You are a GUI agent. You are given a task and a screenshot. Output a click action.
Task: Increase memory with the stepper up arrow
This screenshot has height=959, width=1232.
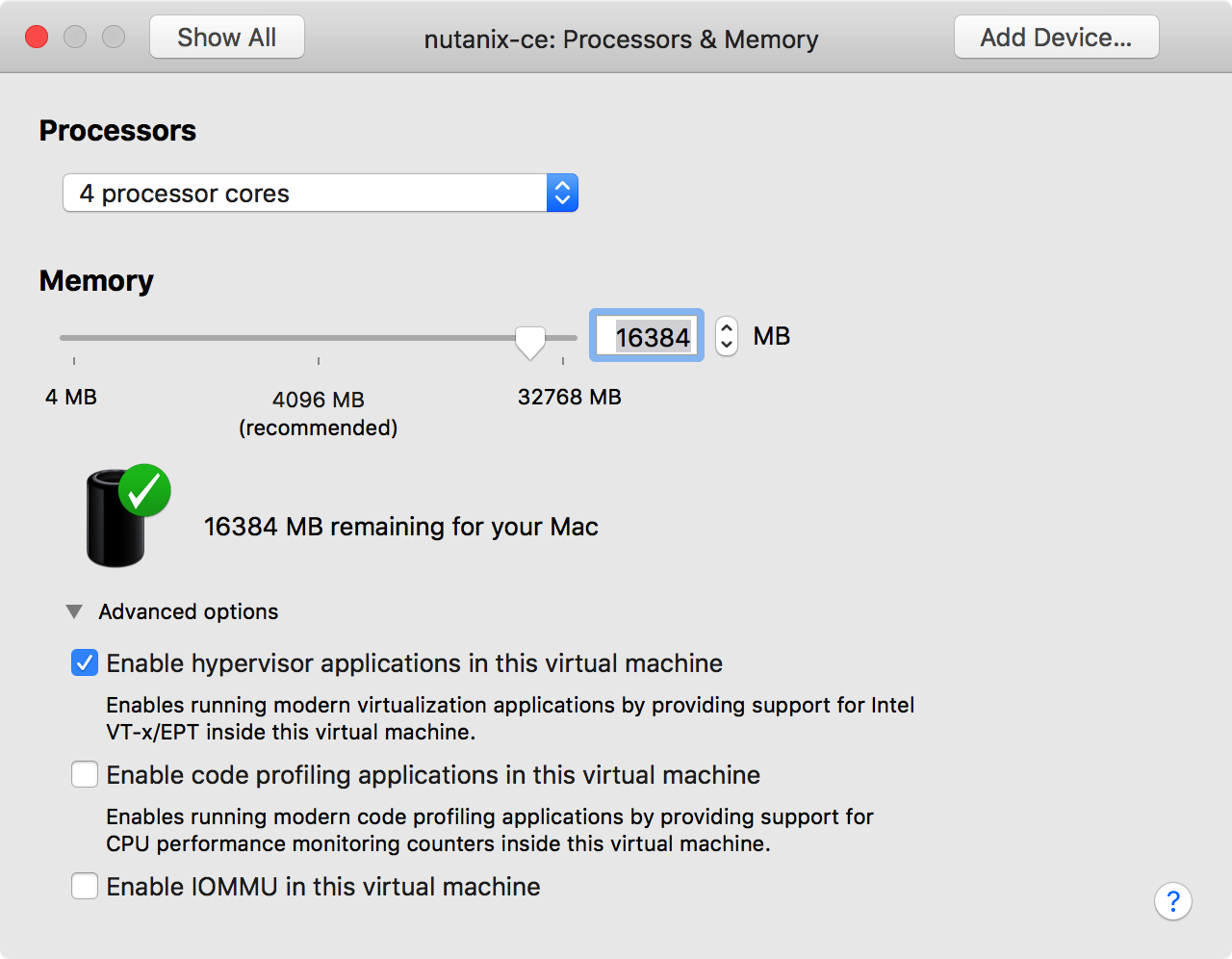point(727,327)
